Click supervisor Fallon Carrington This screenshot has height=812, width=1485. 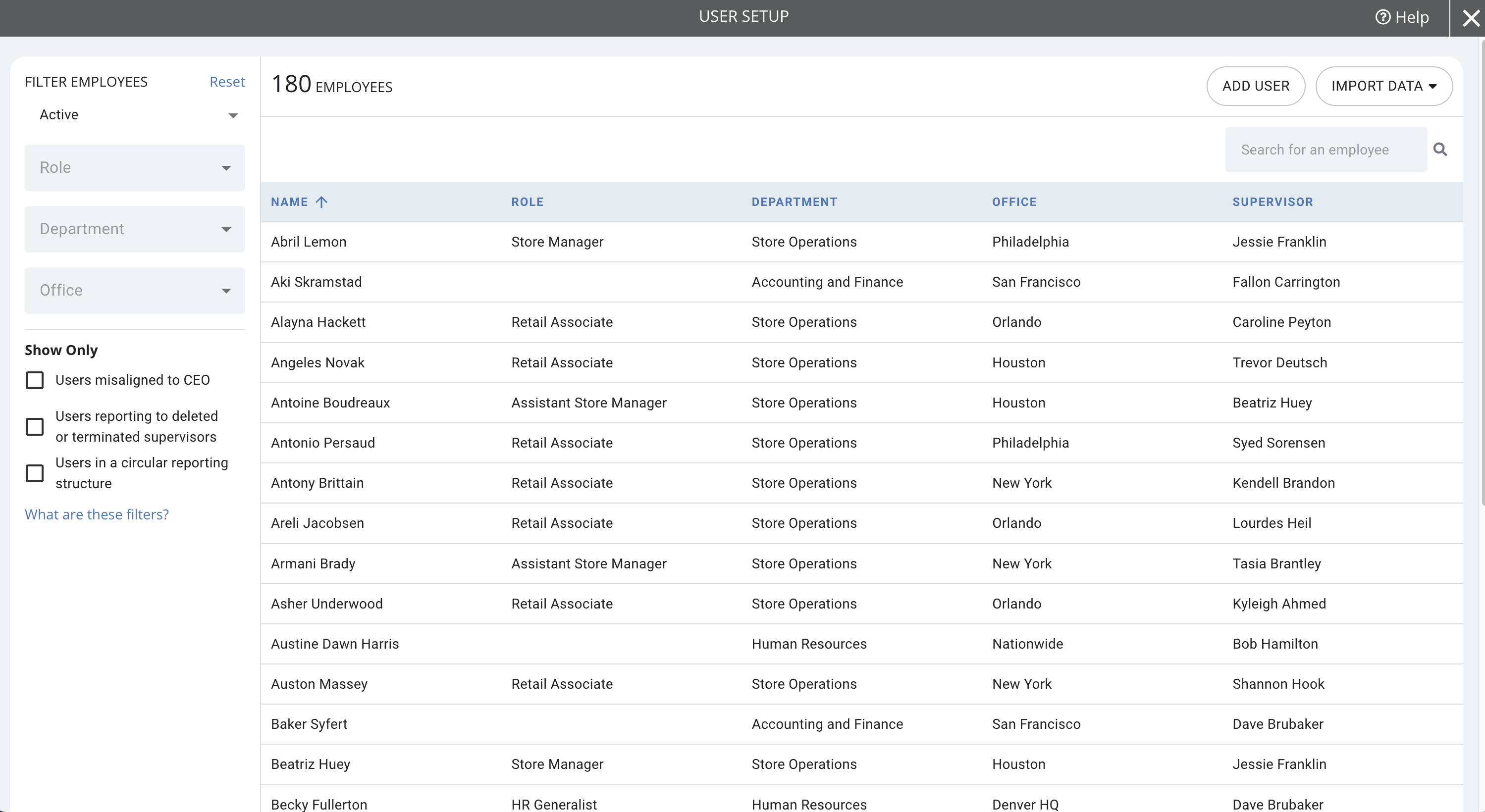1286,282
